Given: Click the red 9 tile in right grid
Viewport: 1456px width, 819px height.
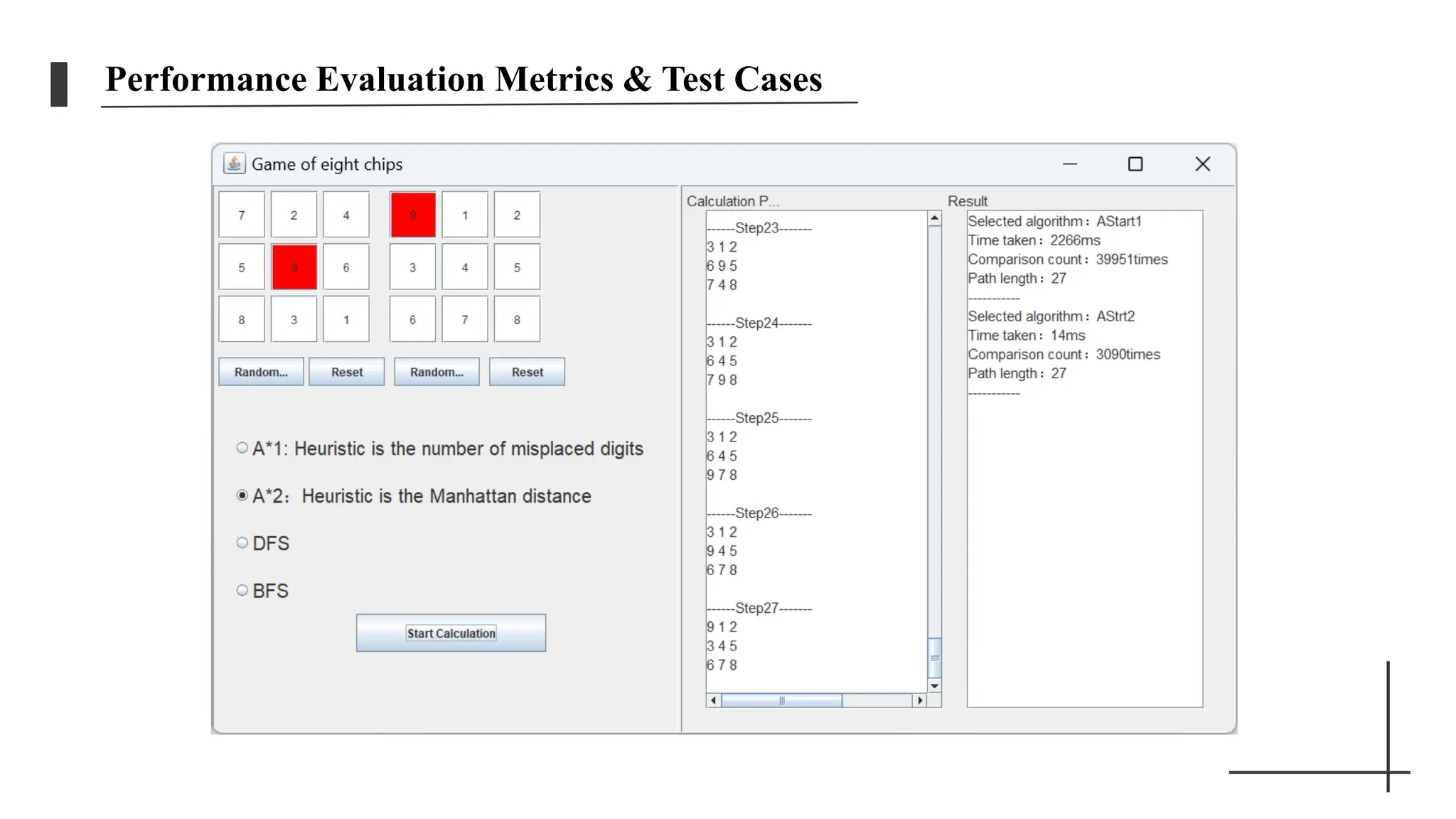Looking at the screenshot, I should click(413, 215).
